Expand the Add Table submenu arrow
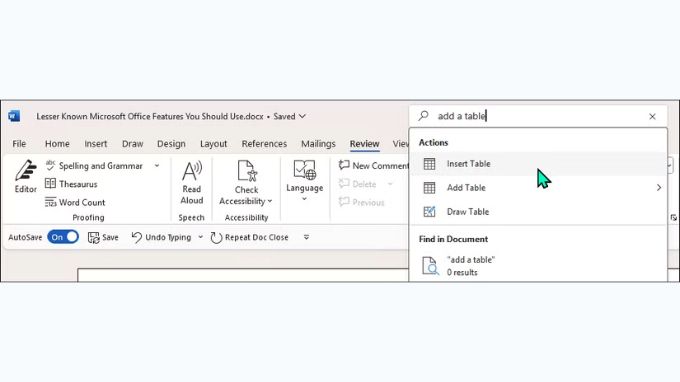 tap(659, 188)
